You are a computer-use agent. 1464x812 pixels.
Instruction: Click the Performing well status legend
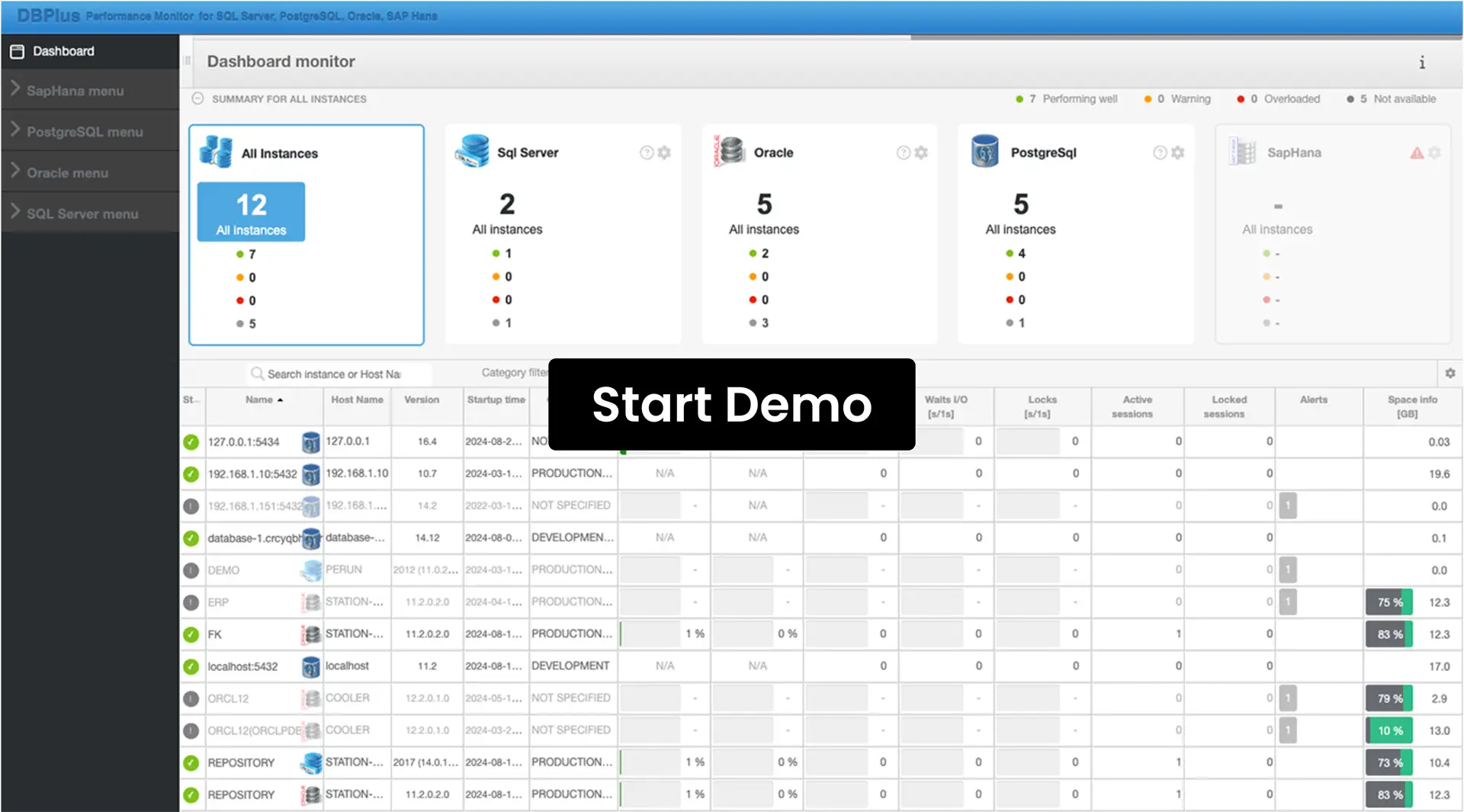point(1067,99)
